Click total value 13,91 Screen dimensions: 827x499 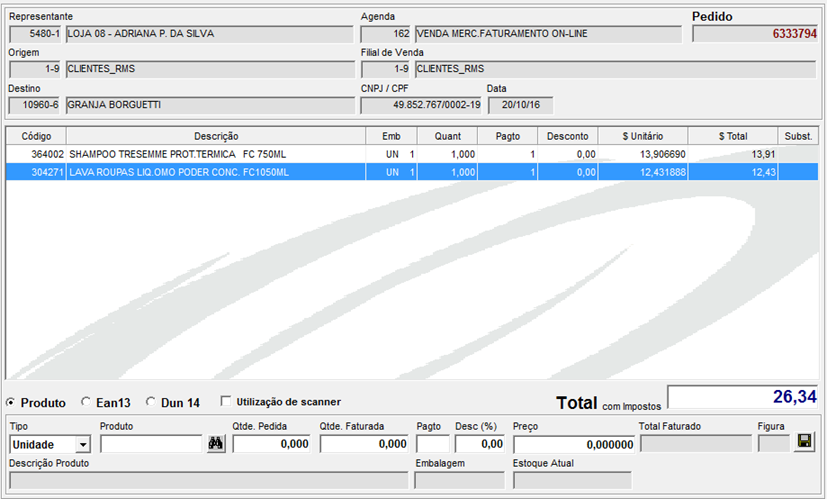pyautogui.click(x=763, y=154)
